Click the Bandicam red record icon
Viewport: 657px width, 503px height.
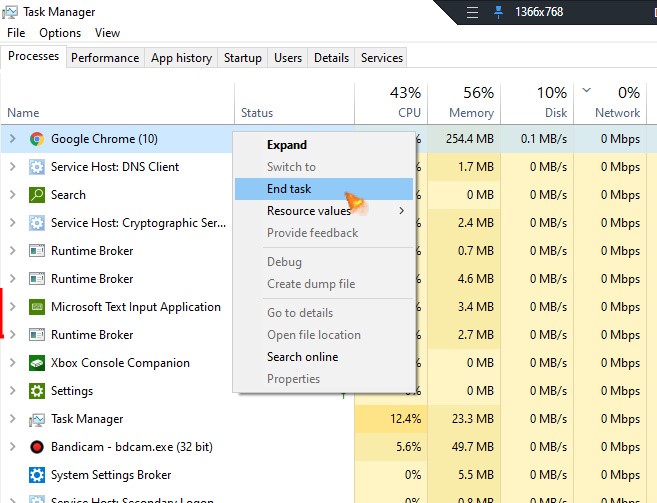[x=37, y=447]
